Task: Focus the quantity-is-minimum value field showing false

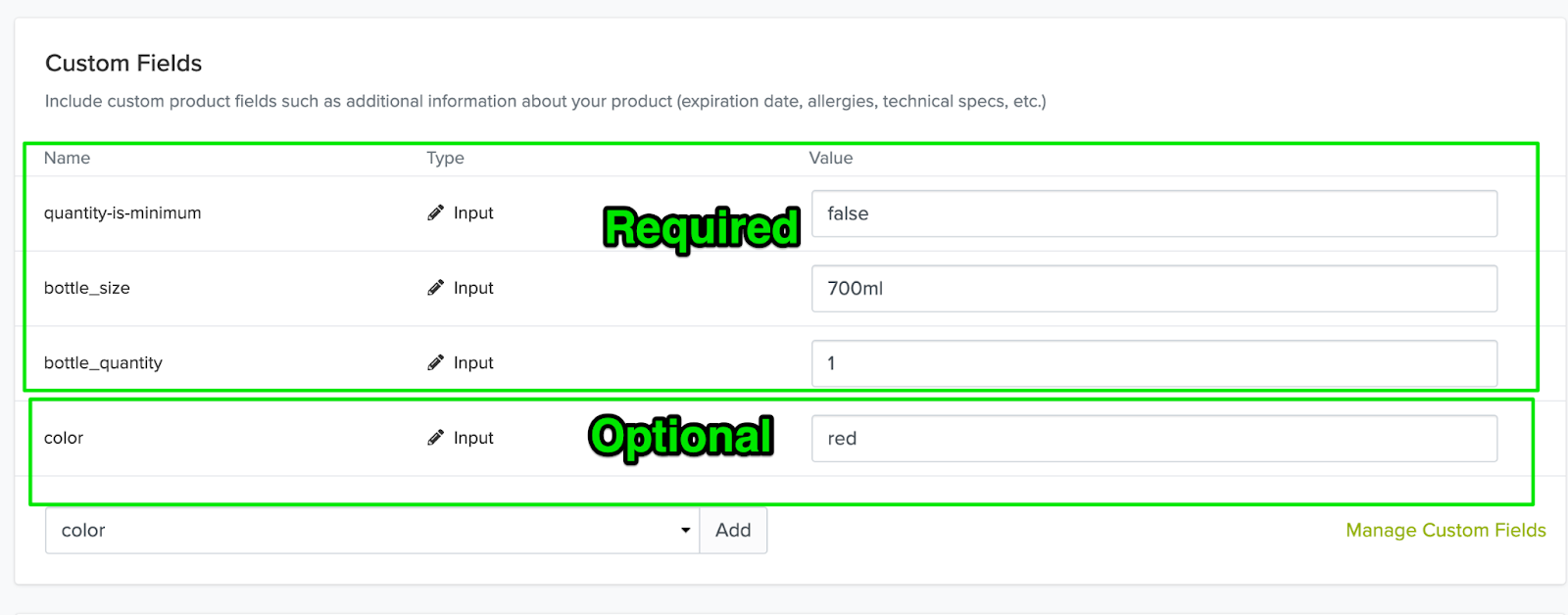Action: point(1154,213)
